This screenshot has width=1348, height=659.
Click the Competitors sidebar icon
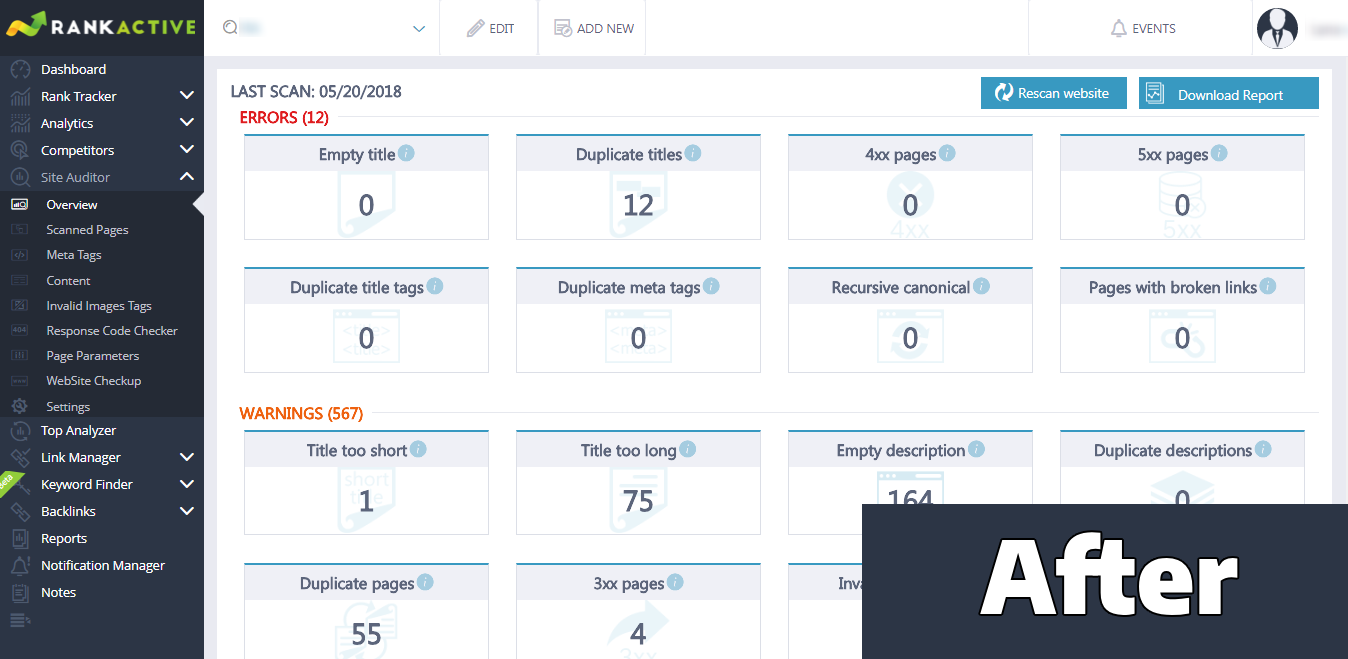(20, 150)
